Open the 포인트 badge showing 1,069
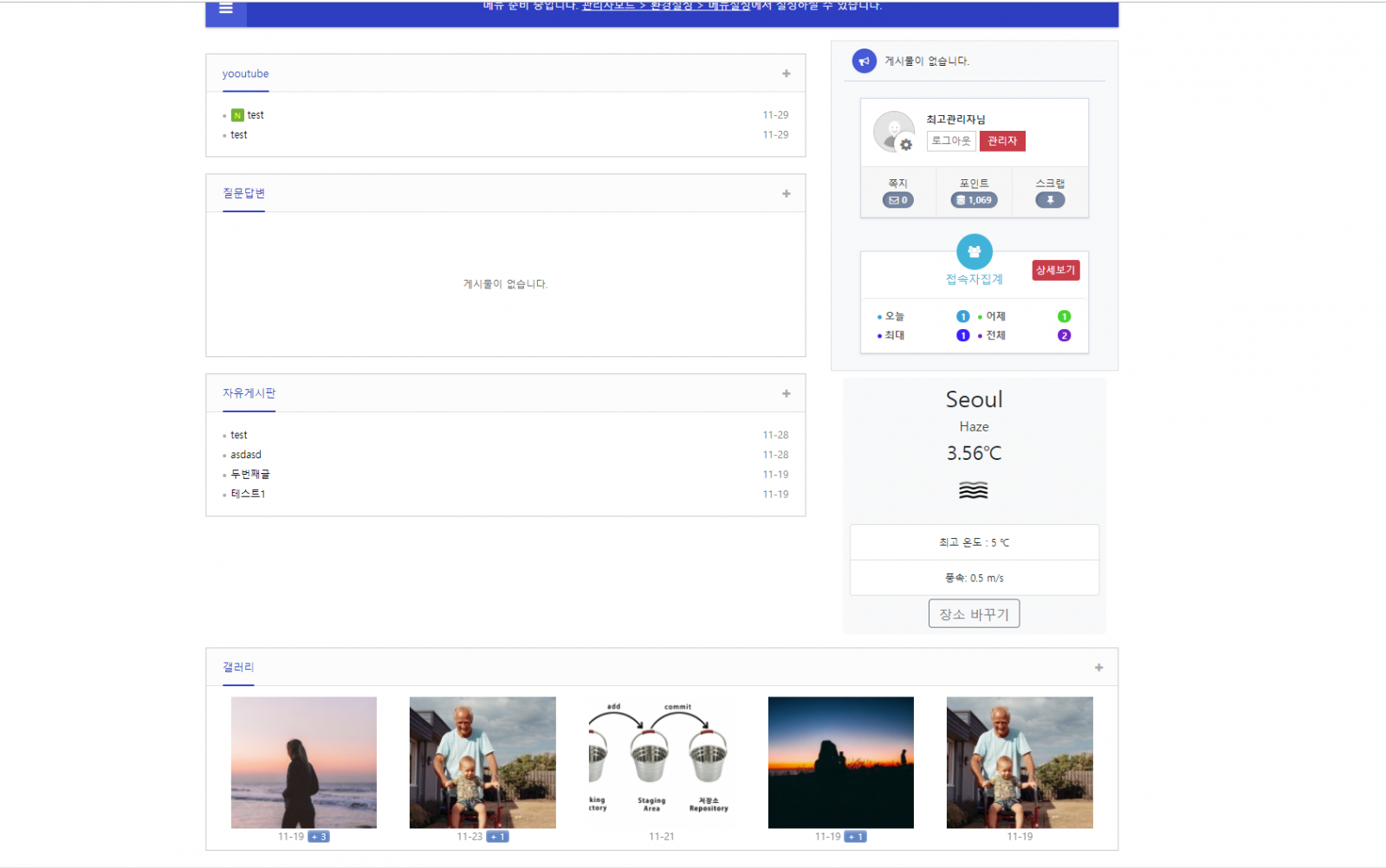The height and width of the screenshot is (868, 1386). 974,200
